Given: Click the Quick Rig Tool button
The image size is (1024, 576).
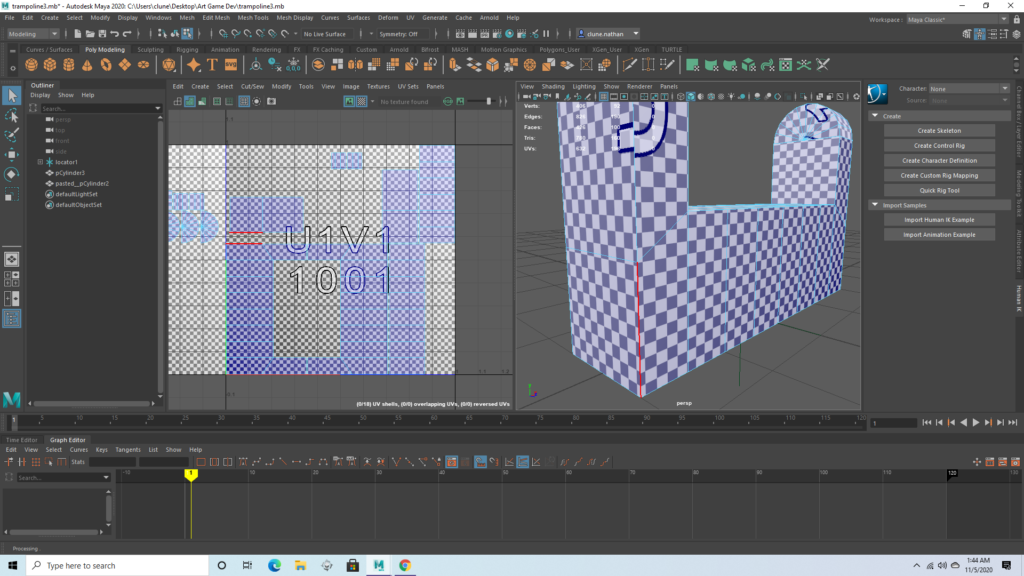Looking at the screenshot, I should pos(940,190).
